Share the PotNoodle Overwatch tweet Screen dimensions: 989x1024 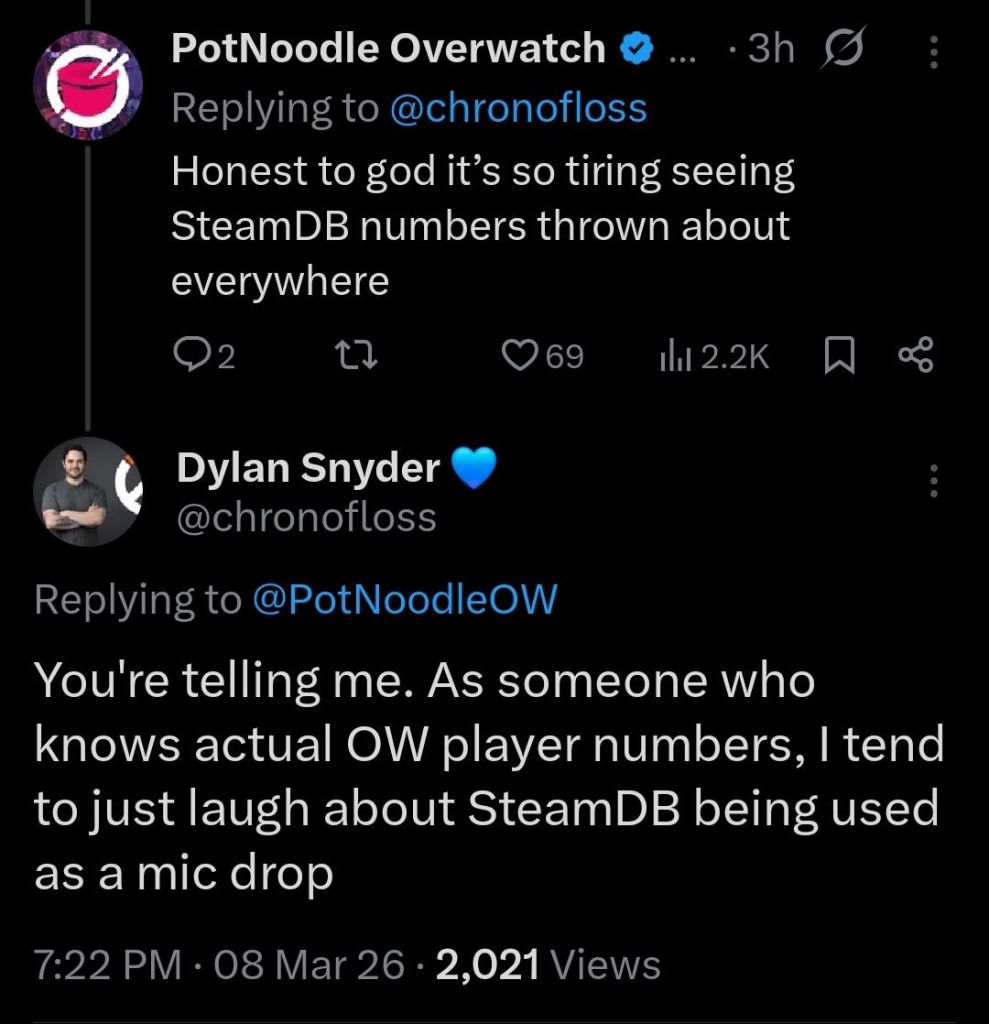coord(916,356)
